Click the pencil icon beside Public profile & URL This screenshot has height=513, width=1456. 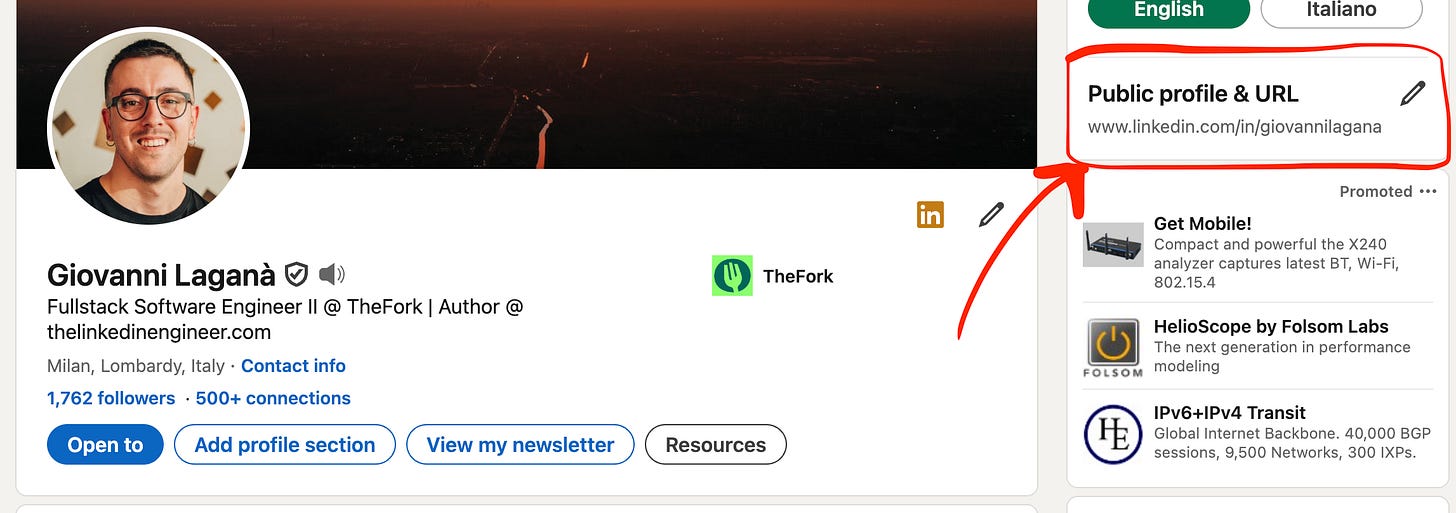[1412, 94]
